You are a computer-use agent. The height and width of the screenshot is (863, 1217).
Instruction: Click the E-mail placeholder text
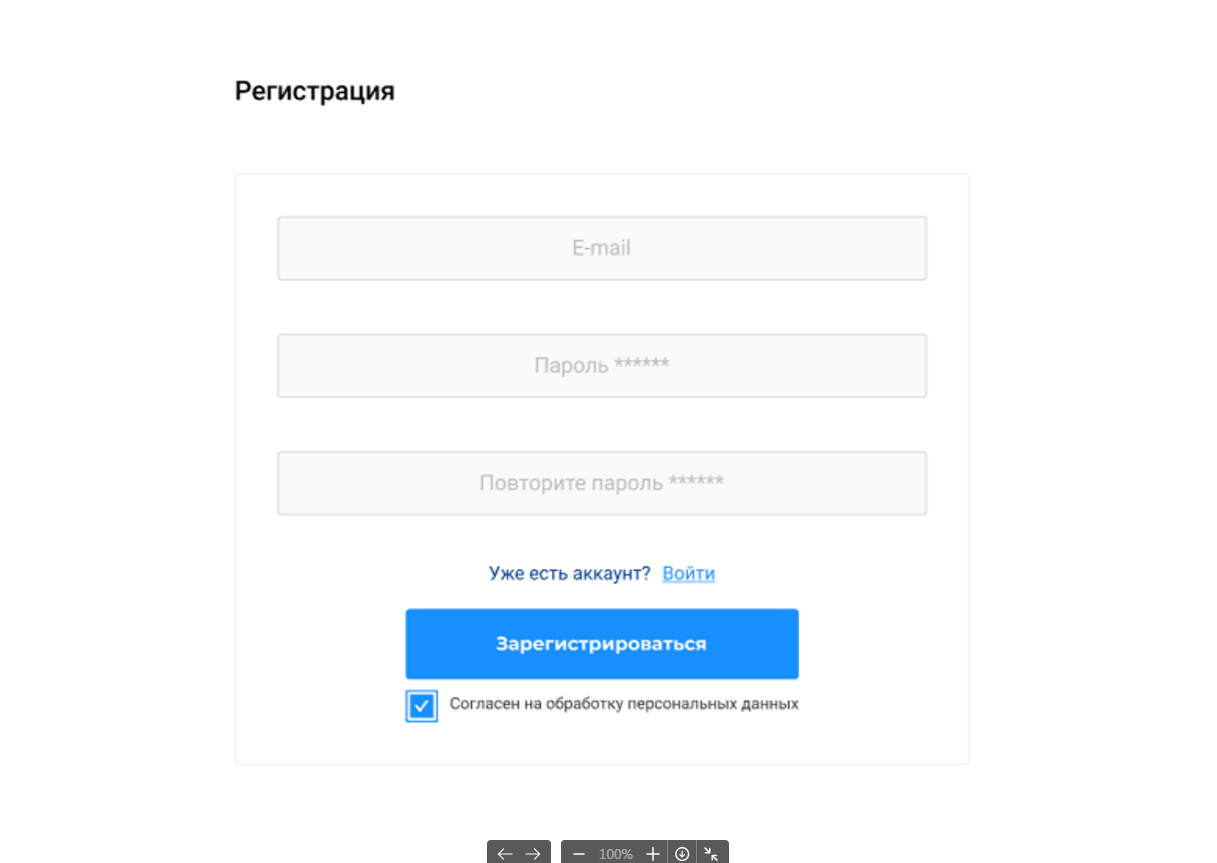coord(601,248)
